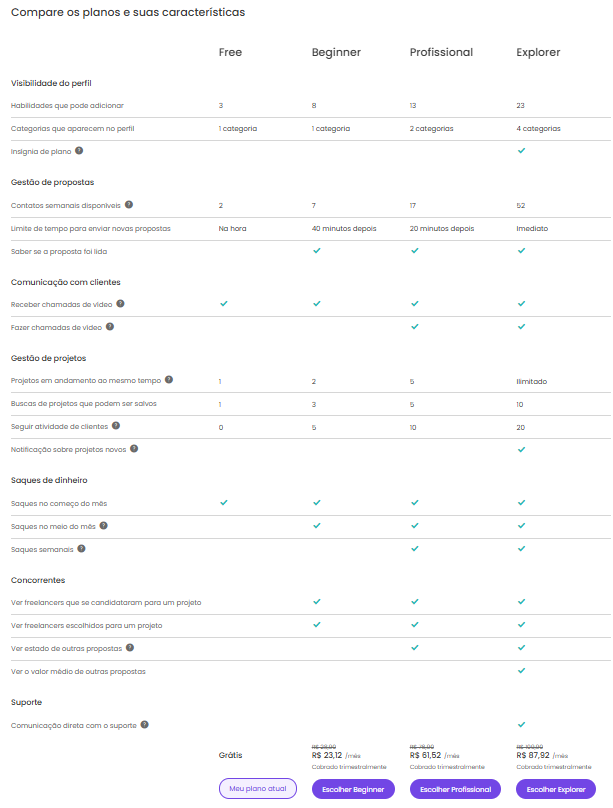Click the Beginner price R$ 23,12 text

[327, 754]
